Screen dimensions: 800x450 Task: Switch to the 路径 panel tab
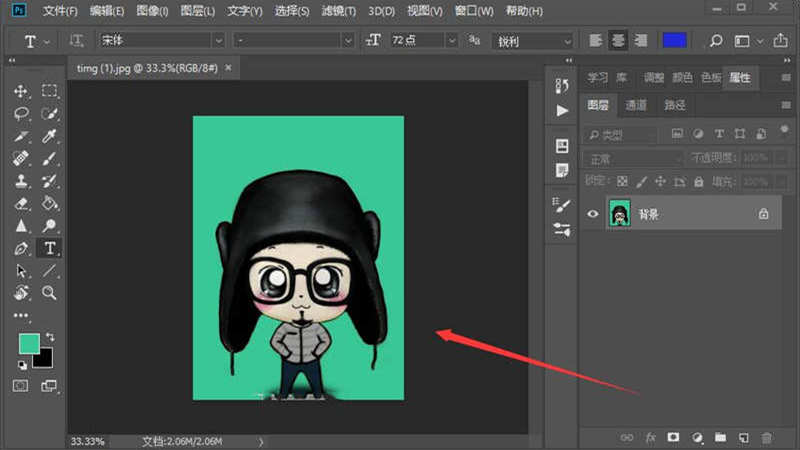coord(675,105)
